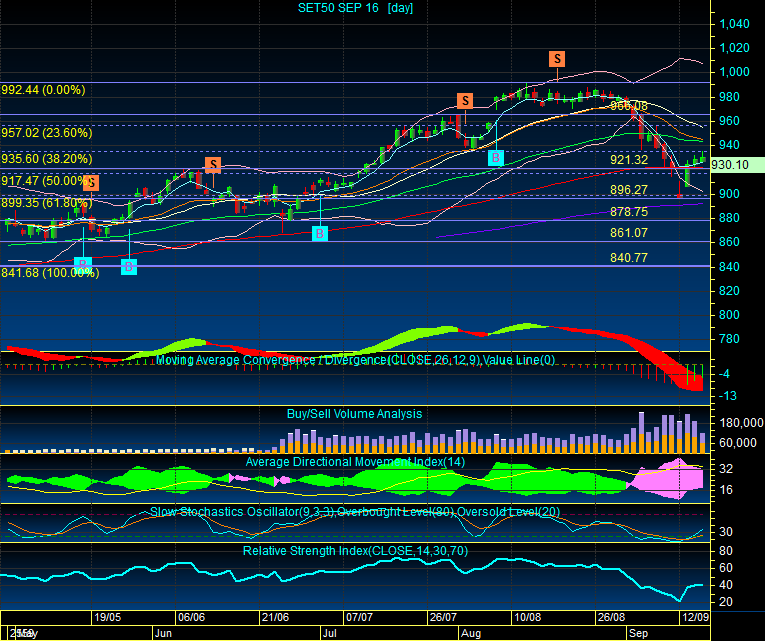Screen dimensions: 765x641
Task: Select the highest S sell marker above August candles
Action: 557,59
